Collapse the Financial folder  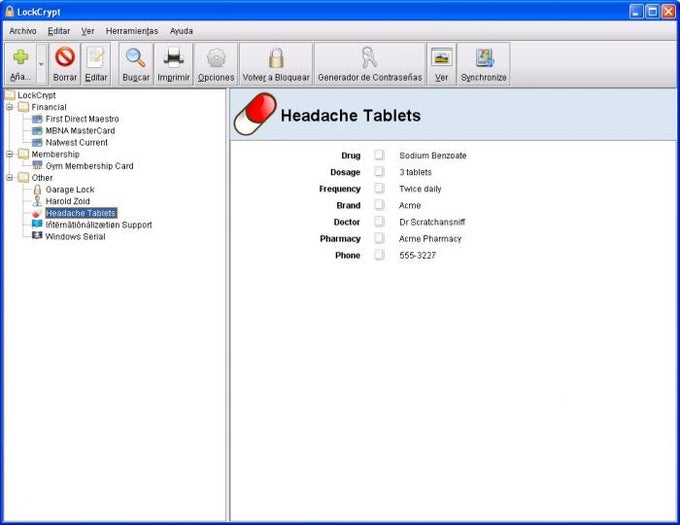[x=10, y=107]
